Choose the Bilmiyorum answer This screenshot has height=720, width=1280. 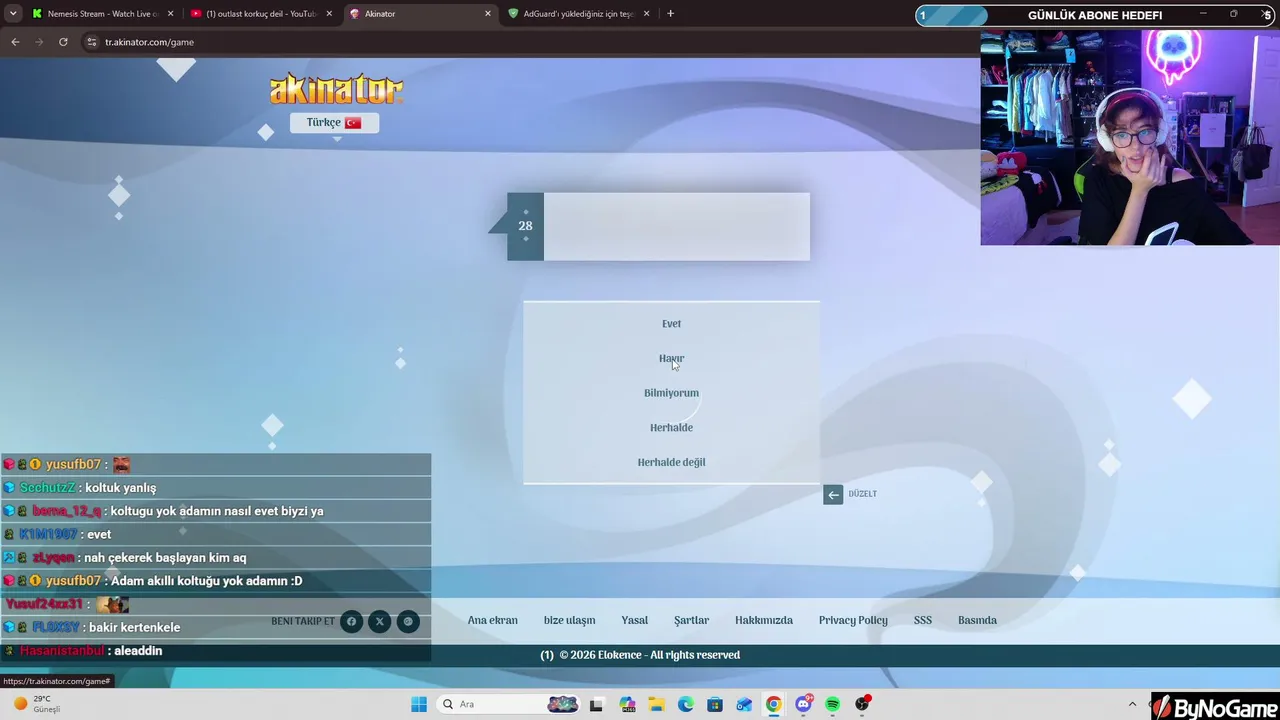click(x=671, y=393)
